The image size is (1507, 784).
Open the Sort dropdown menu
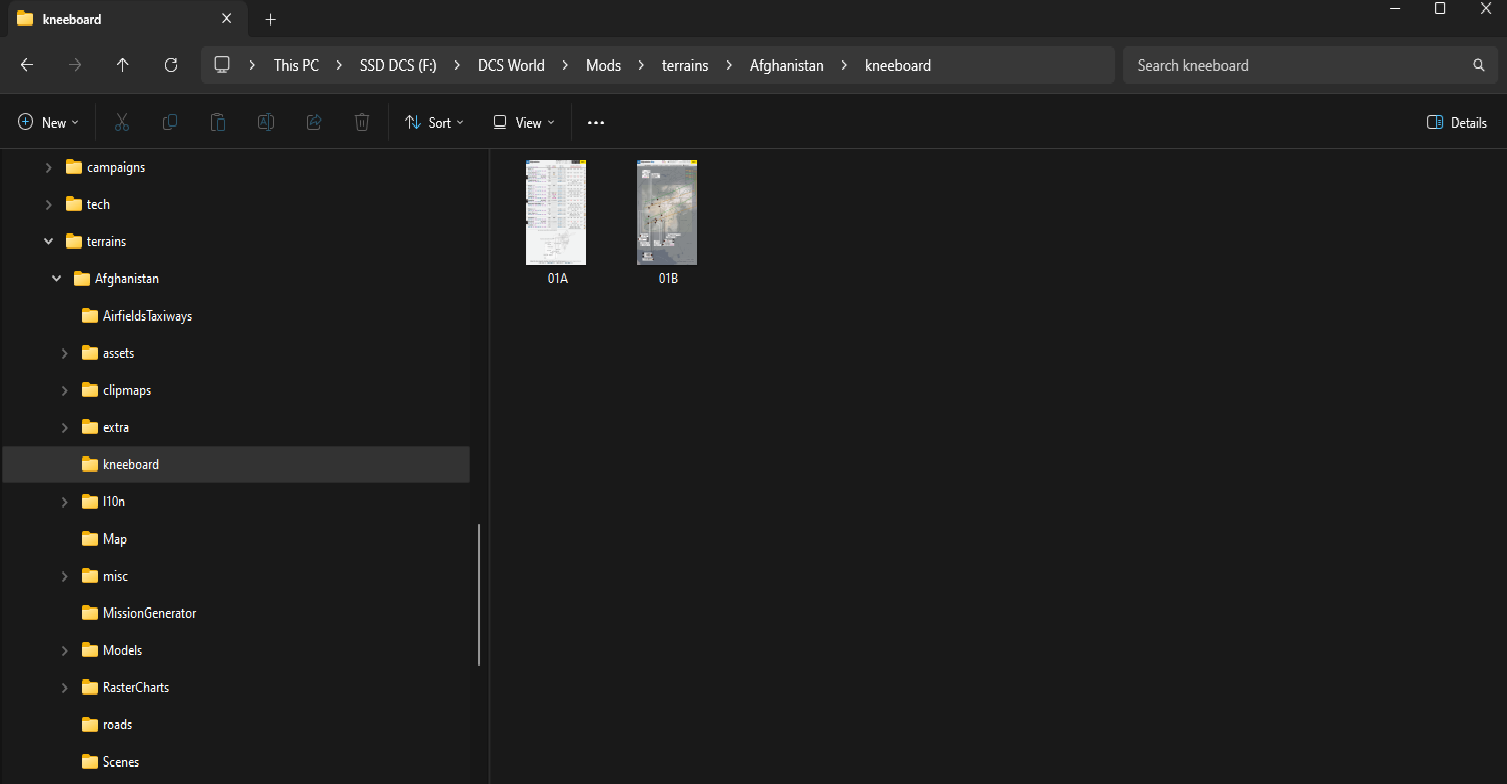[x=435, y=122]
